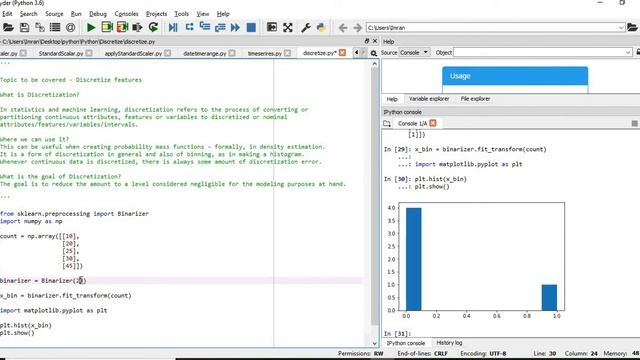Stop debugging with blue square
This screenshot has width=640, height=360.
251,28
